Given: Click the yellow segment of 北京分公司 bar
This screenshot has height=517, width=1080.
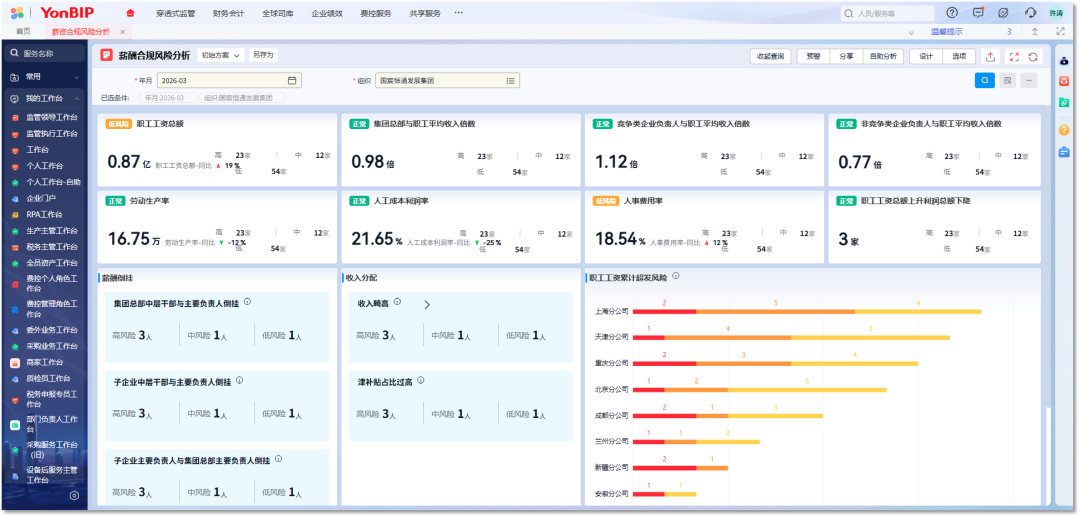Looking at the screenshot, I should point(807,390).
